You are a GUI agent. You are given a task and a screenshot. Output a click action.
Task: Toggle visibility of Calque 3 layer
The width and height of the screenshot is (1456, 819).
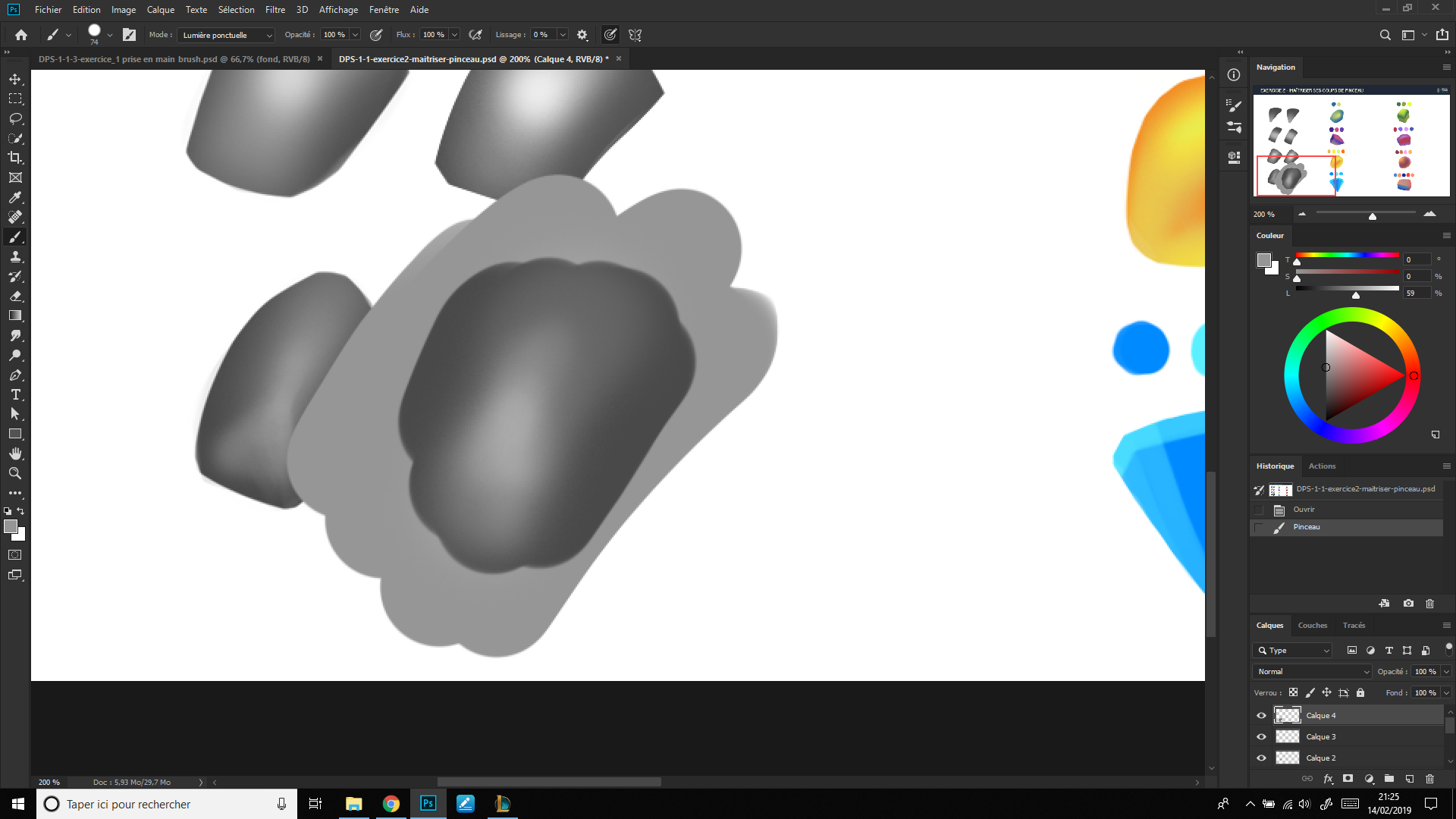click(x=1261, y=736)
